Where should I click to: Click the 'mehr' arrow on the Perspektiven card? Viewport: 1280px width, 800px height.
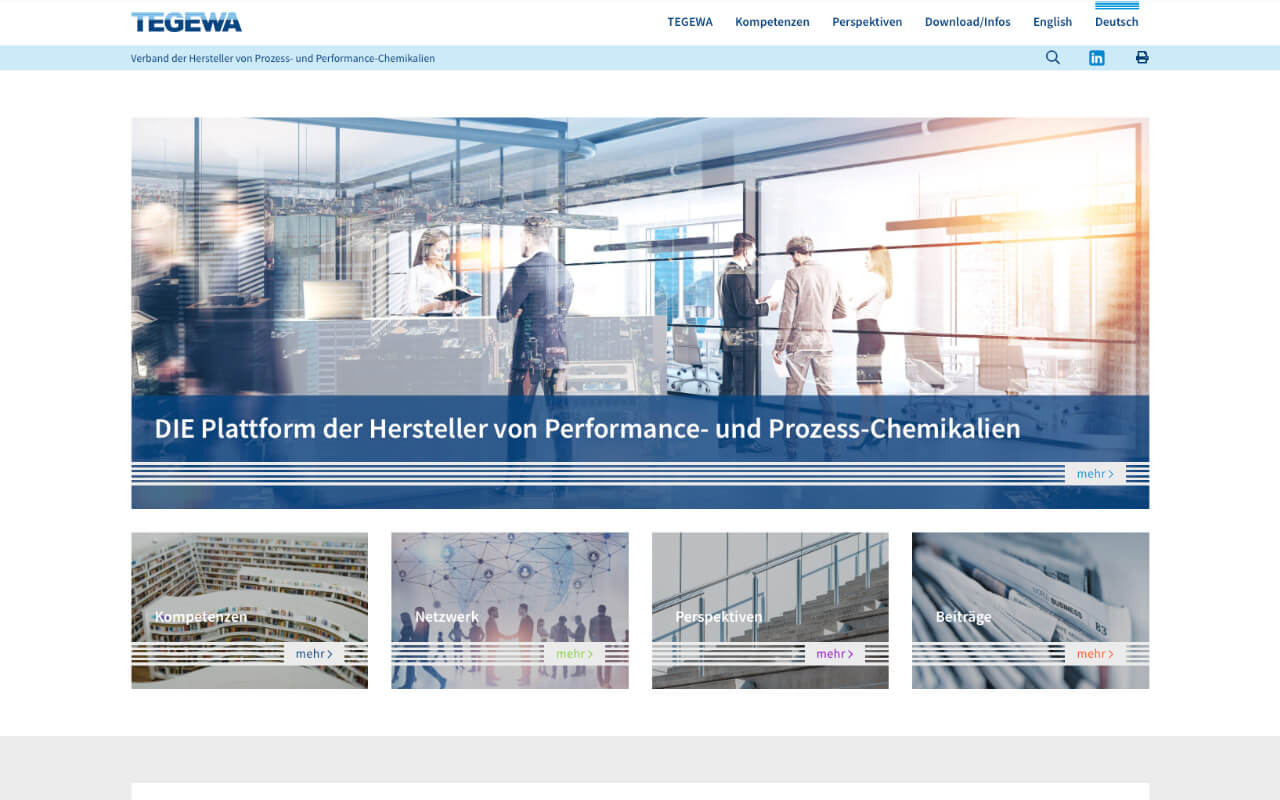836,652
